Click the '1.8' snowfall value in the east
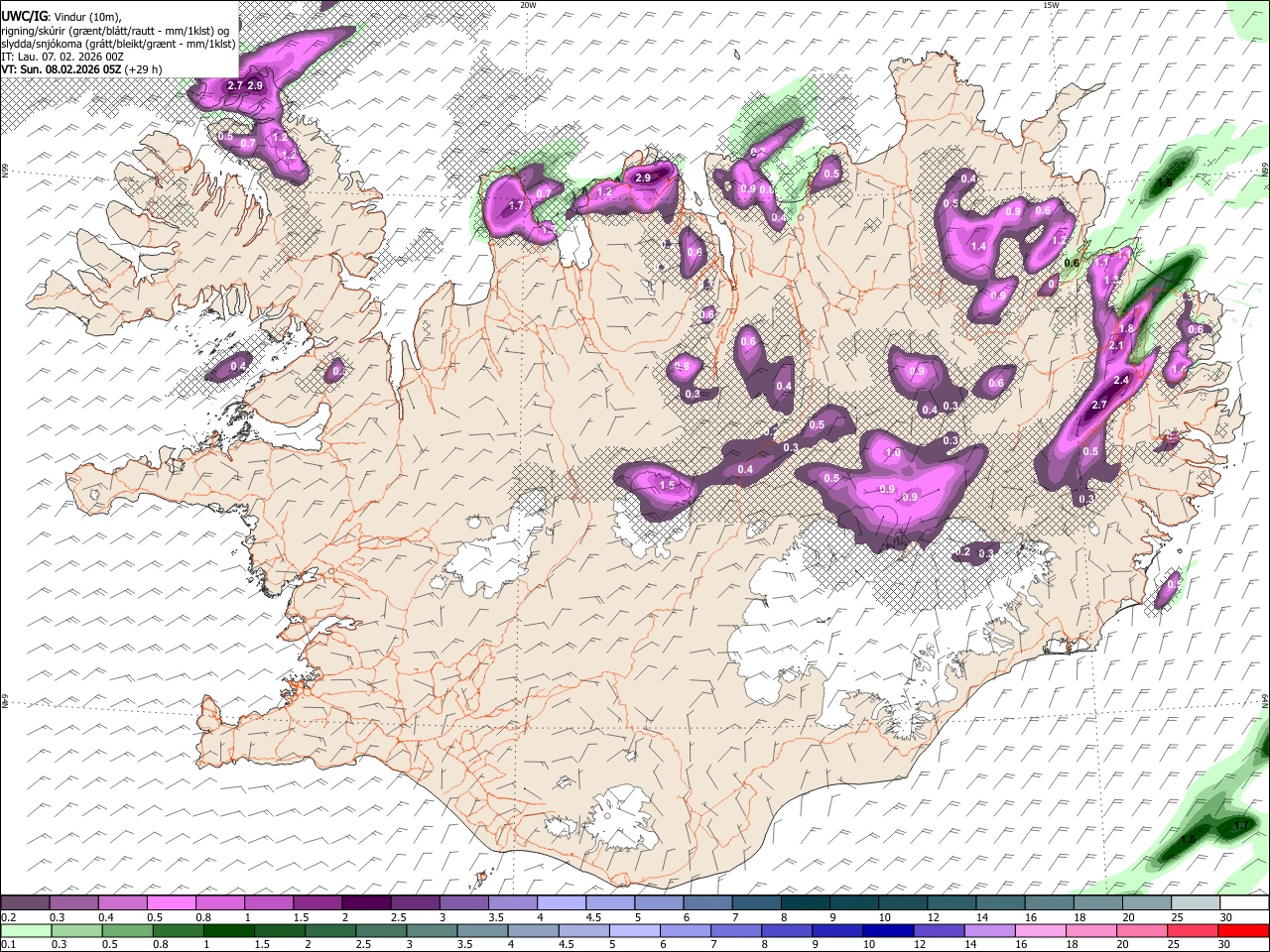Image resolution: width=1270 pixels, height=952 pixels. [1126, 328]
